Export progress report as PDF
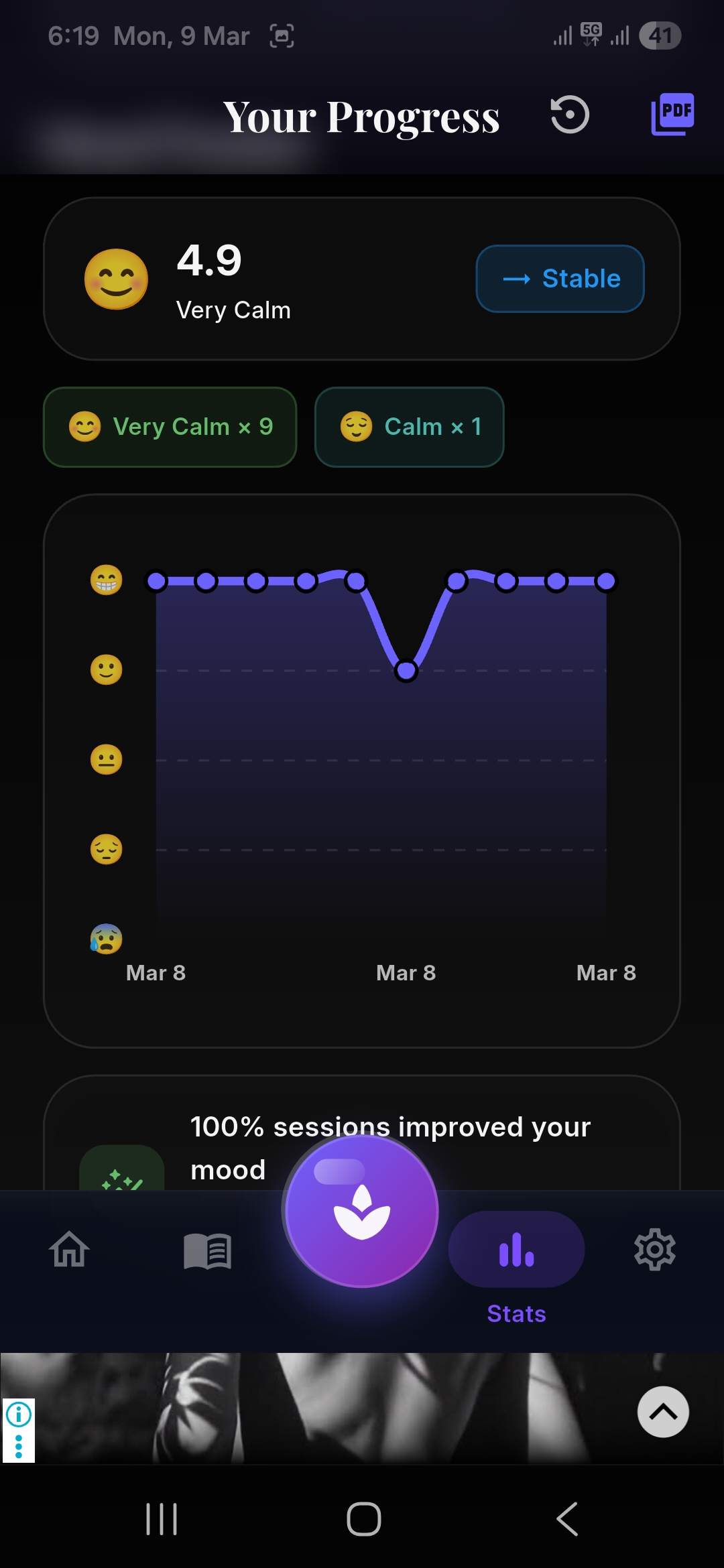724x1568 pixels. (x=672, y=114)
